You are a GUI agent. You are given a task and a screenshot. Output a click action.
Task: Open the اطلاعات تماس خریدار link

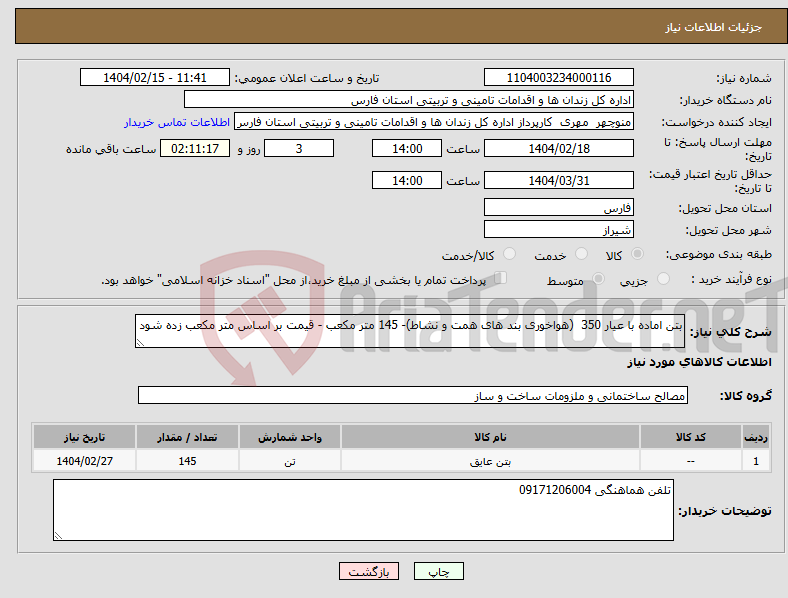coord(177,122)
